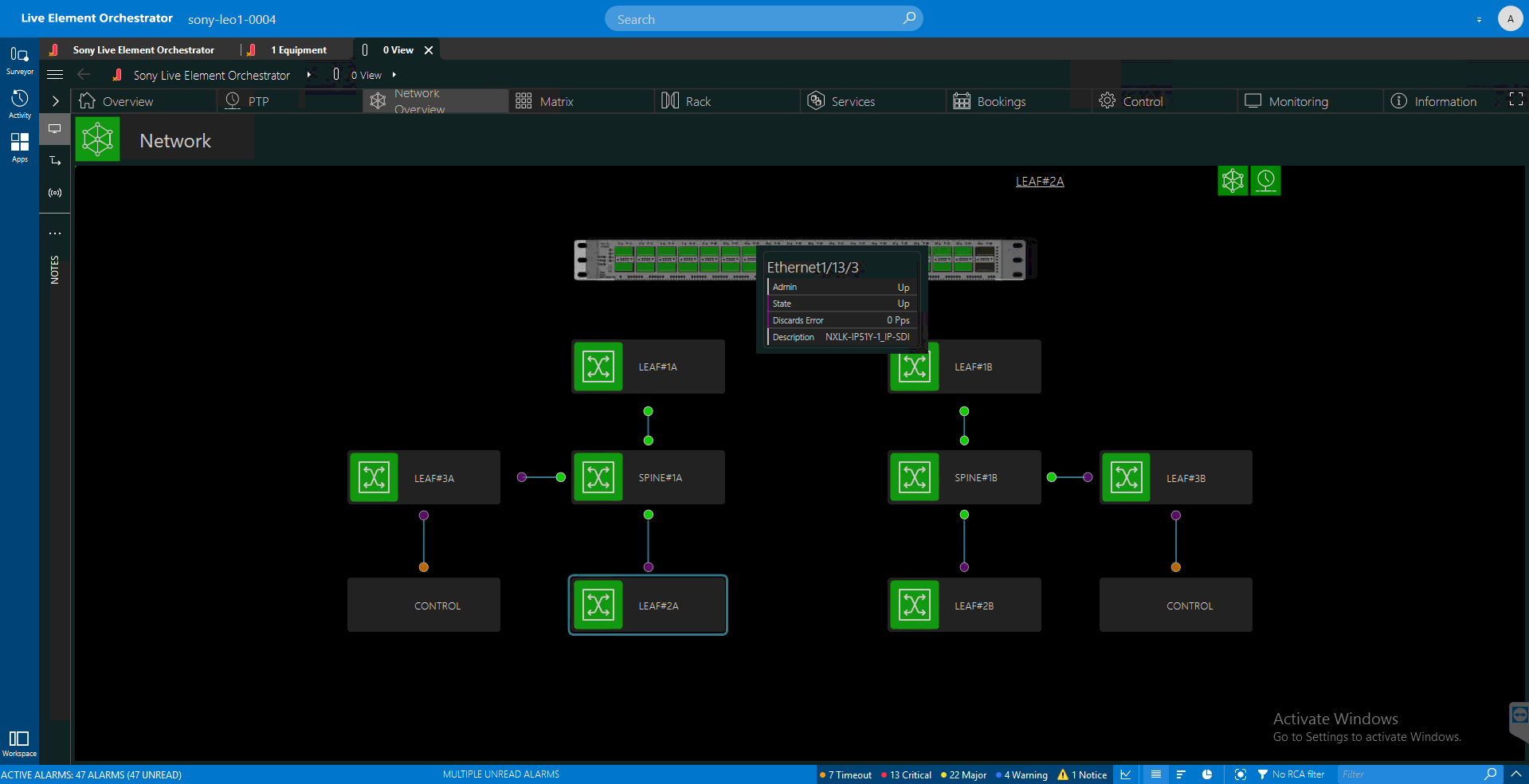Expand breadcrumb arrow after 0 View
Viewport: 1529px width, 784px height.
pos(394,75)
